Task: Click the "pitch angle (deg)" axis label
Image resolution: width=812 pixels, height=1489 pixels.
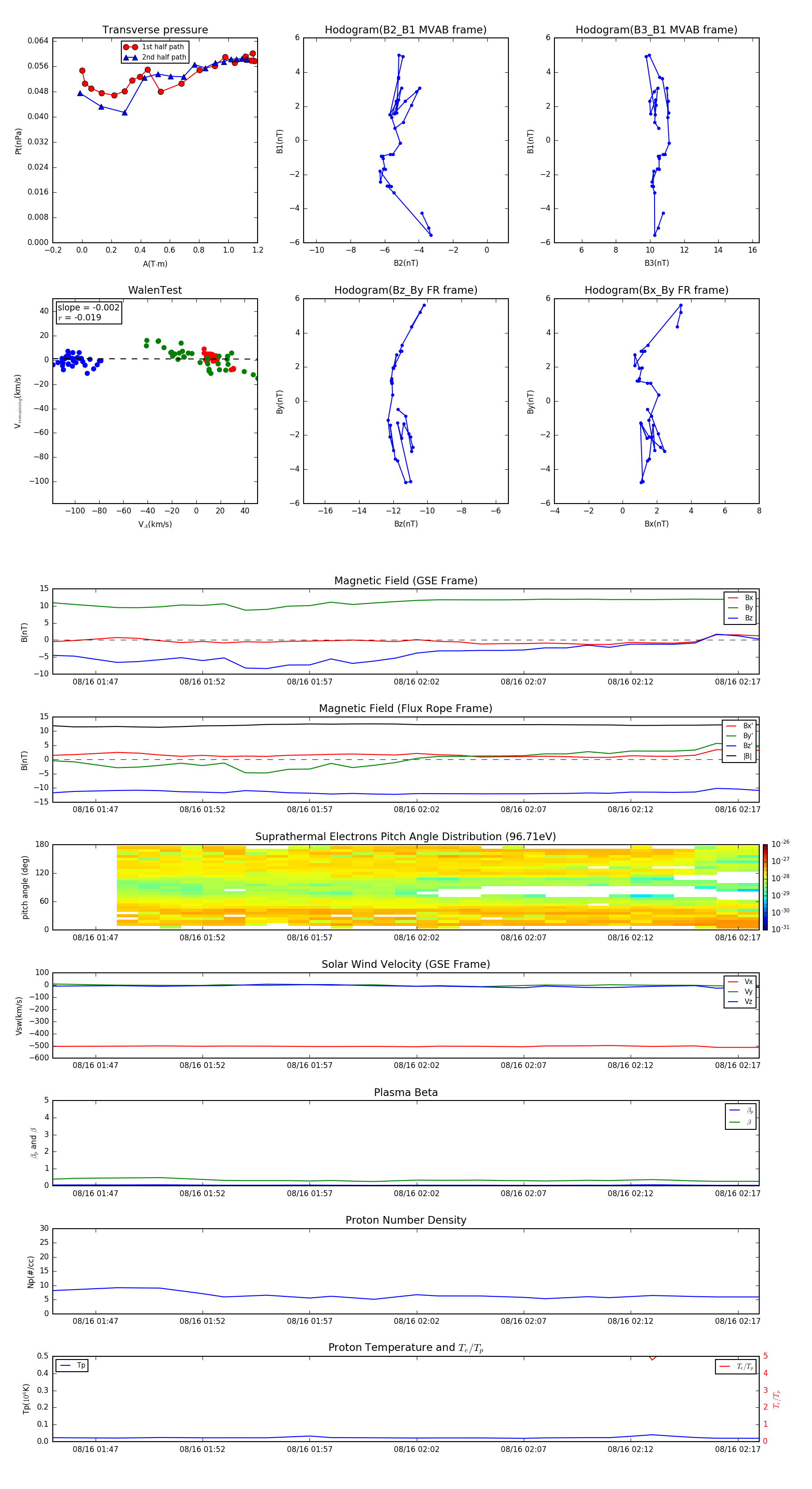Action: [x=25, y=887]
